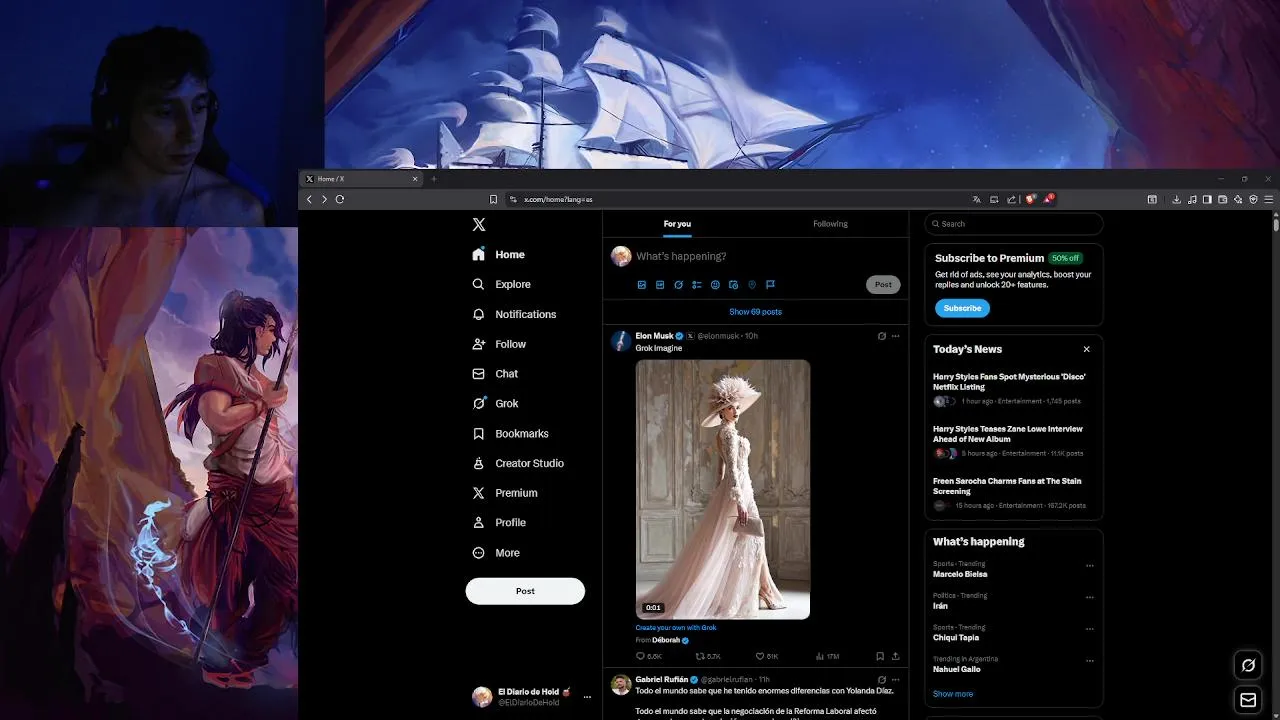Click the X logo in the sidebar

point(479,225)
